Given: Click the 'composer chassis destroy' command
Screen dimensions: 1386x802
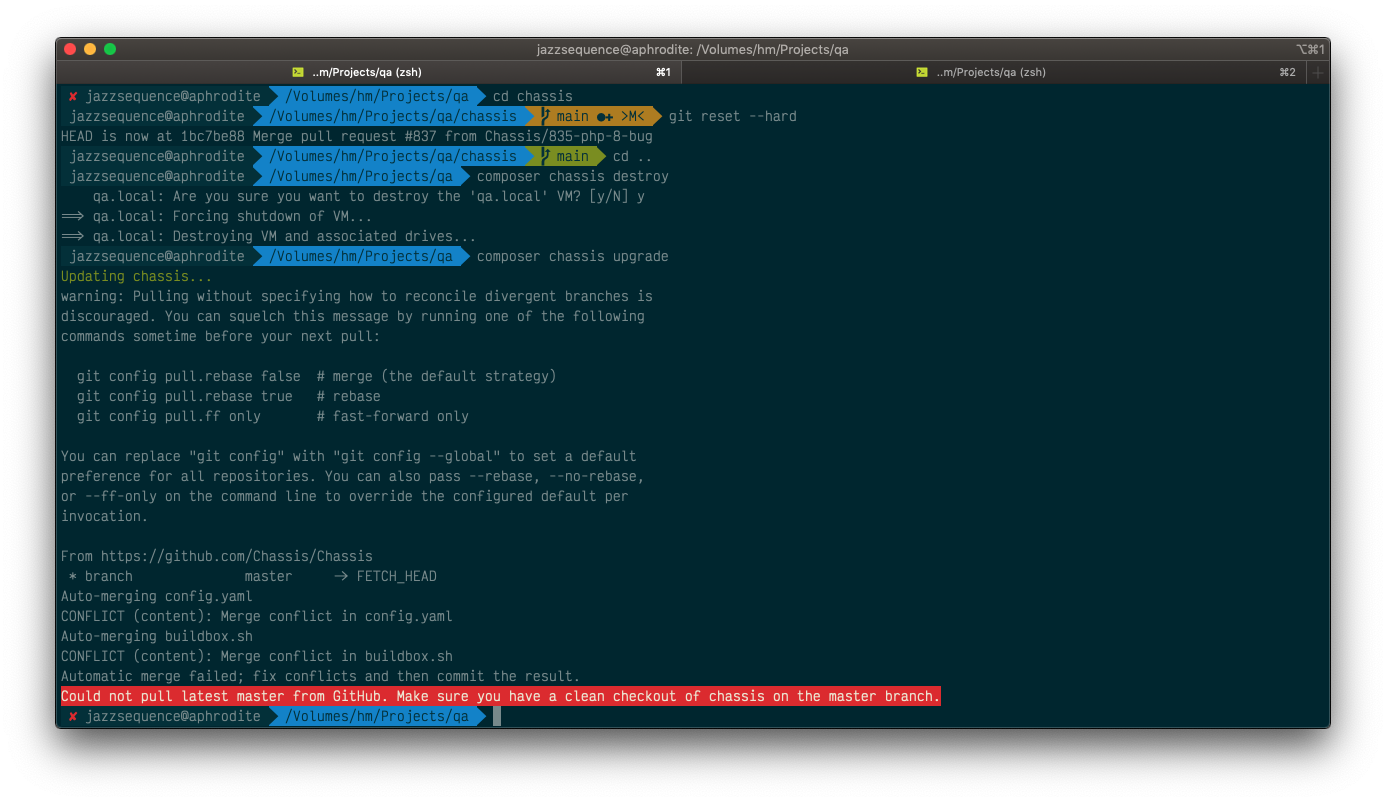Looking at the screenshot, I should [x=573, y=177].
